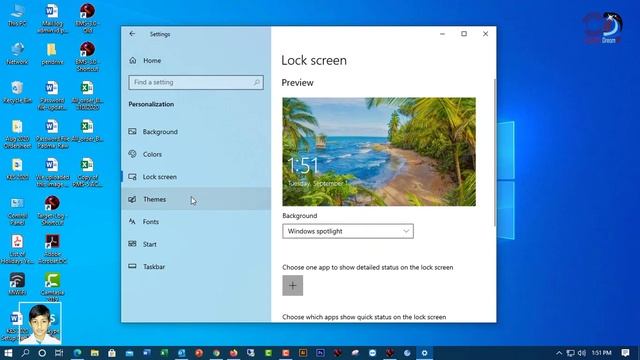Open the Colors personalization page
Image resolution: width=640 pixels, height=360 pixels.
(x=196, y=154)
